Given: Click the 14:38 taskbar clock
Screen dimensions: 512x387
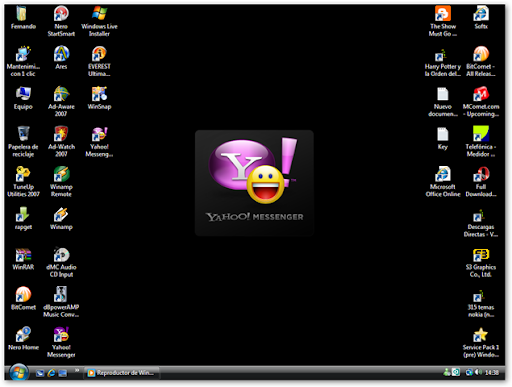Looking at the screenshot, I should (492, 373).
